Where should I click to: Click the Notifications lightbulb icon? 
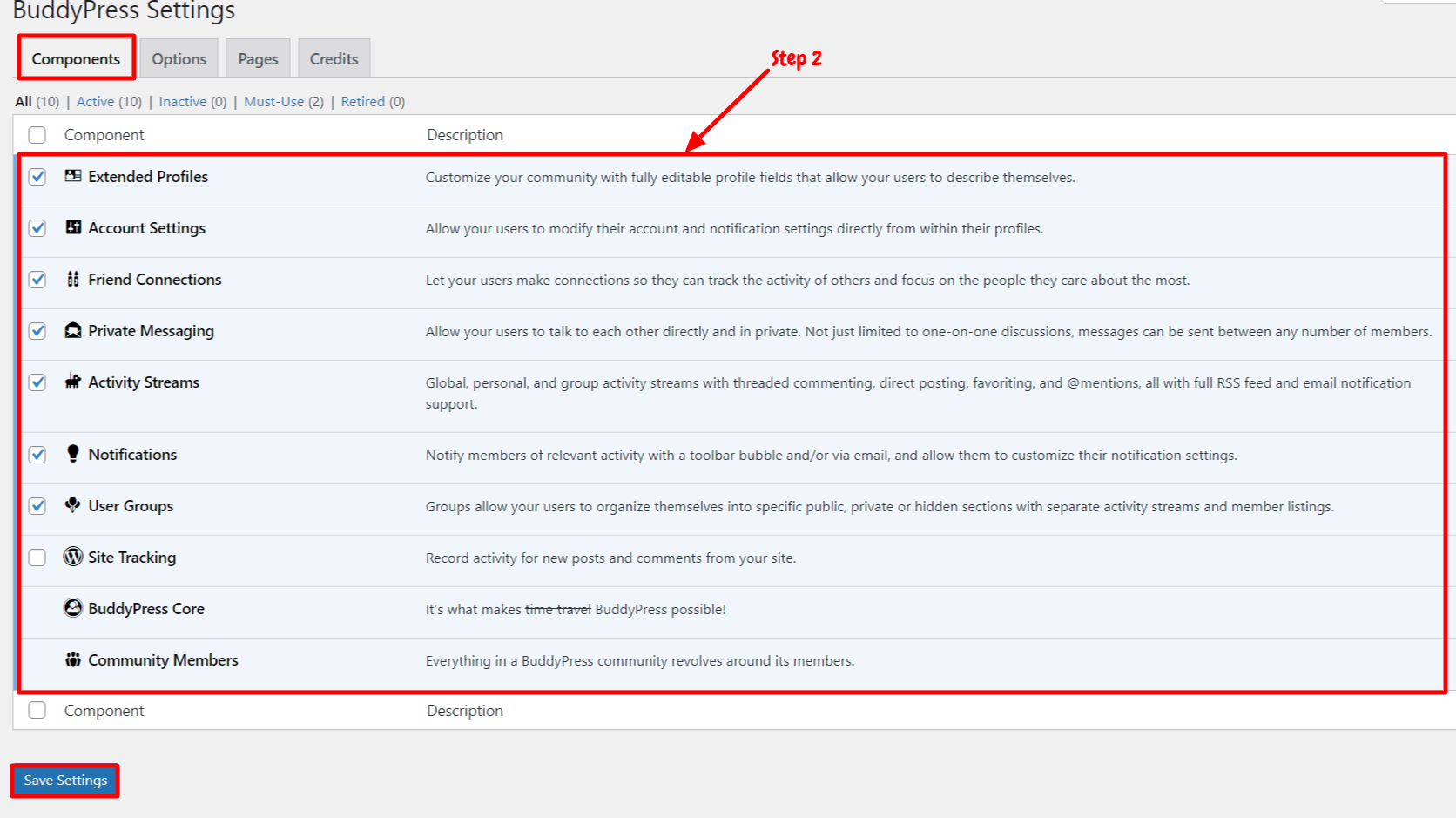point(73,454)
